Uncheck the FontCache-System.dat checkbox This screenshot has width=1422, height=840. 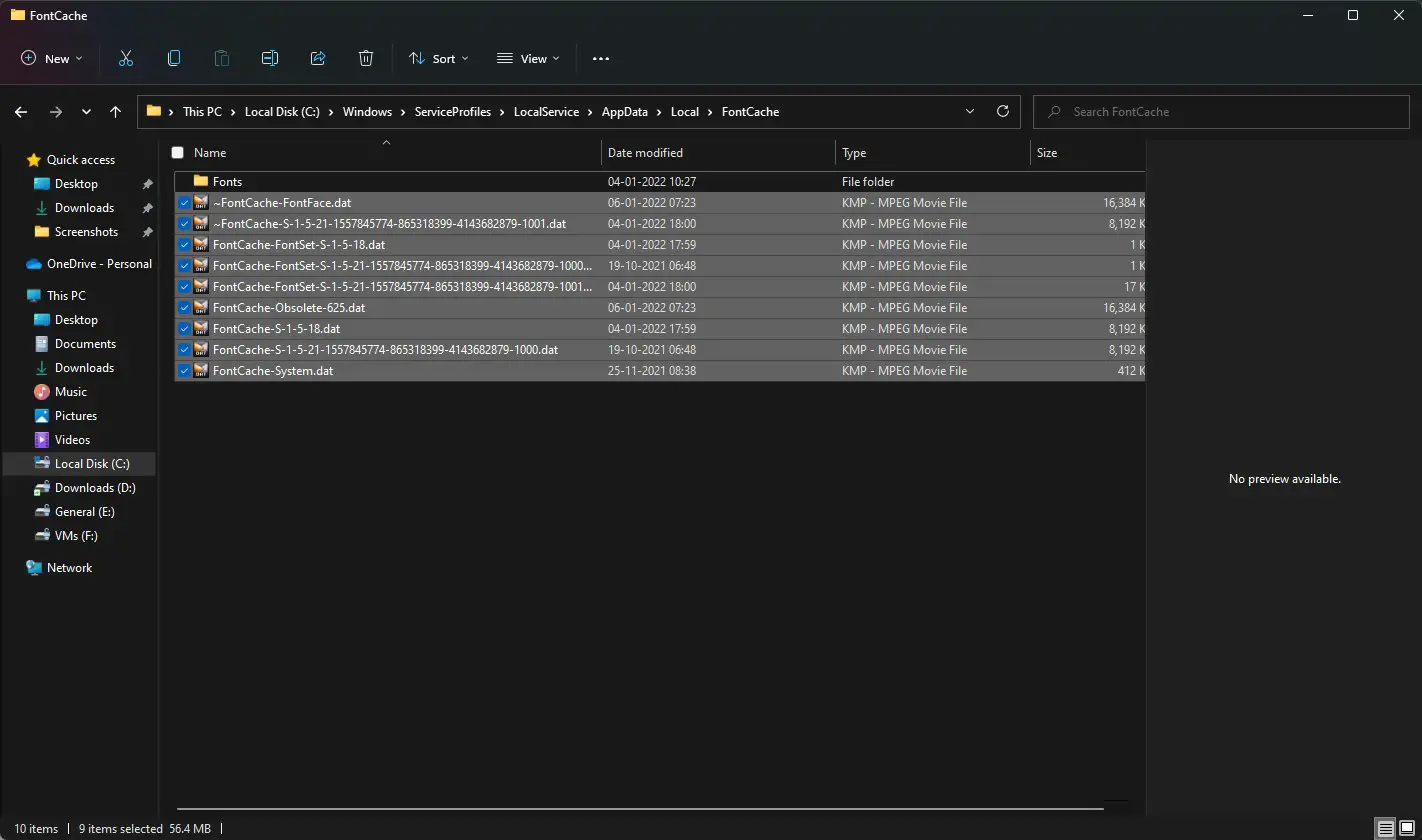tap(184, 371)
